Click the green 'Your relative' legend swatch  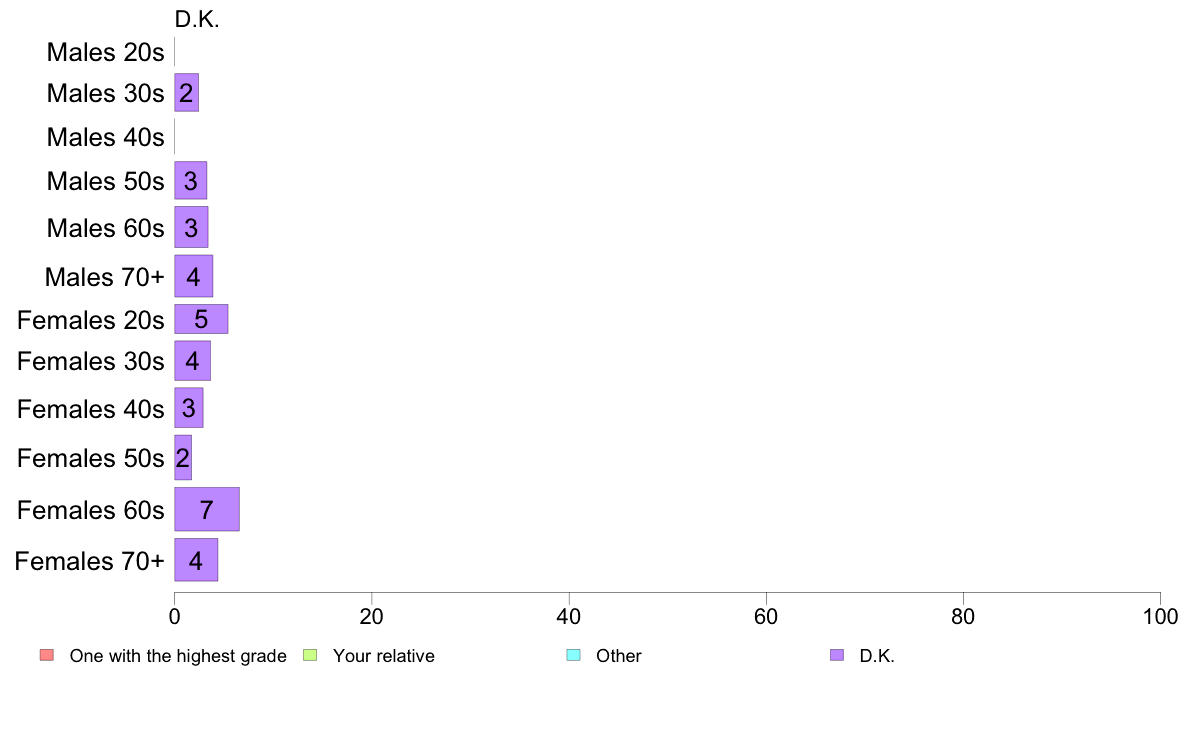310,655
